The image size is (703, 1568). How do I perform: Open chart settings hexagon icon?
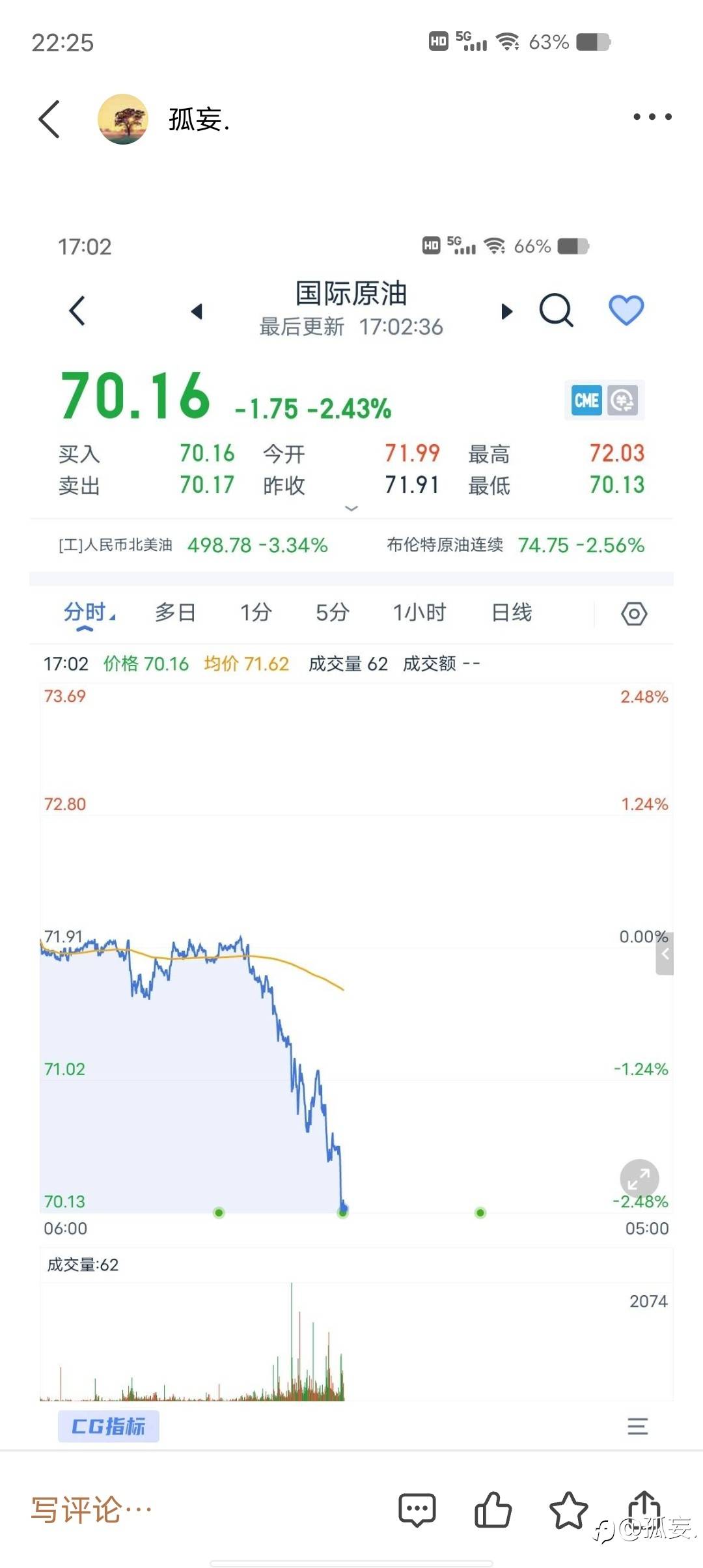point(634,613)
